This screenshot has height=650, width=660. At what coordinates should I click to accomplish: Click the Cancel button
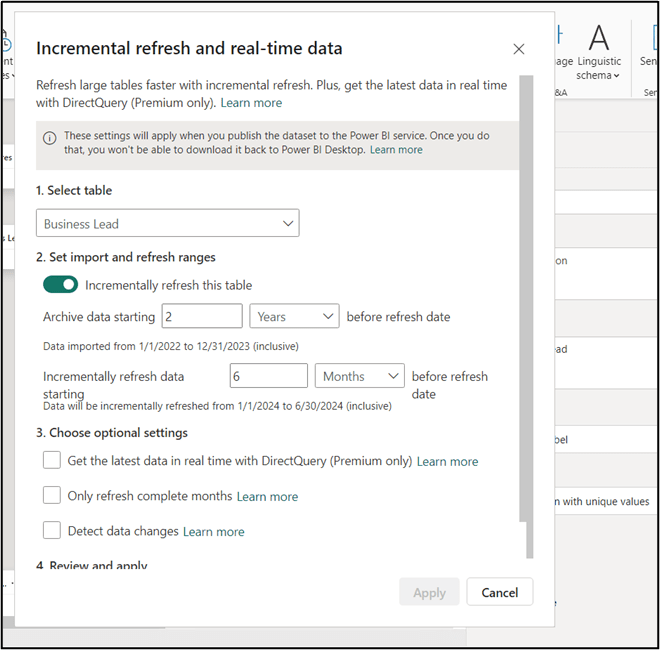[x=499, y=592]
